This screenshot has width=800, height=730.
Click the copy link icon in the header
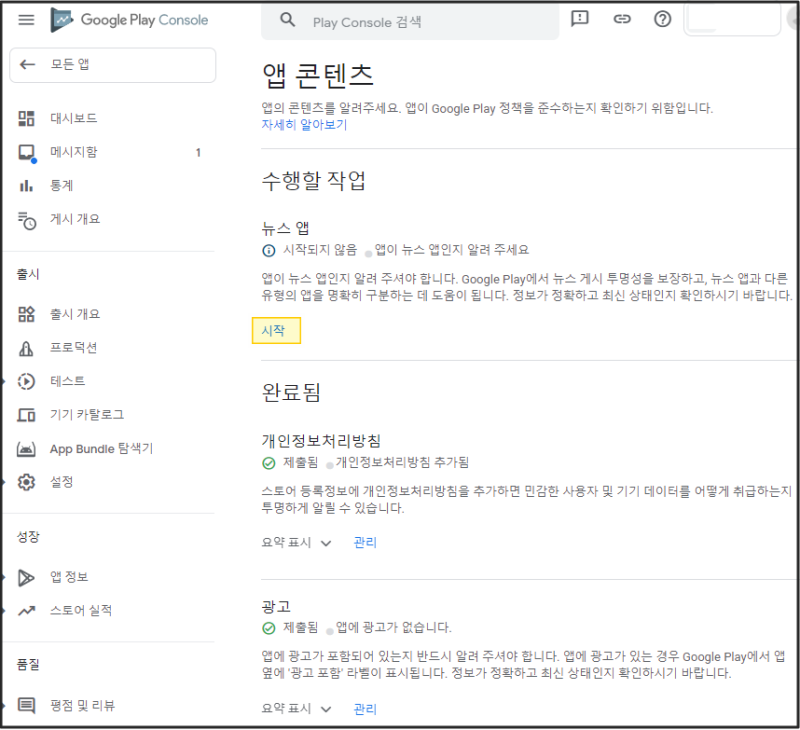[621, 19]
